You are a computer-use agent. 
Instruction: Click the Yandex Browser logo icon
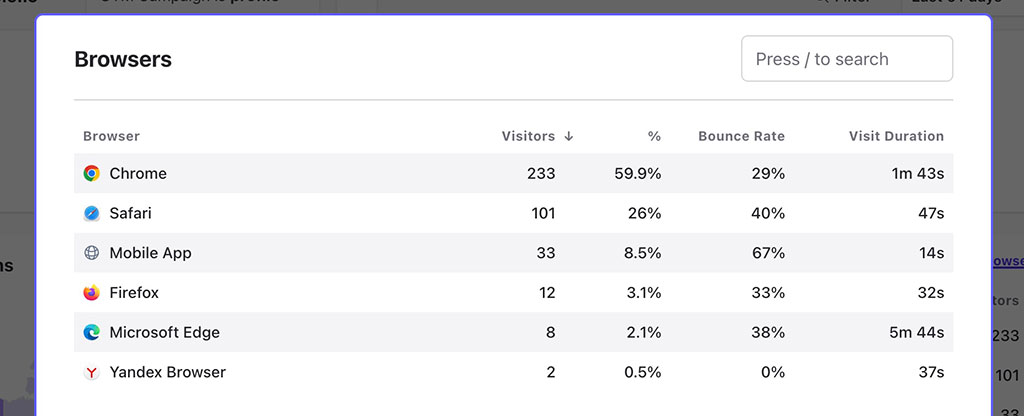coord(92,372)
